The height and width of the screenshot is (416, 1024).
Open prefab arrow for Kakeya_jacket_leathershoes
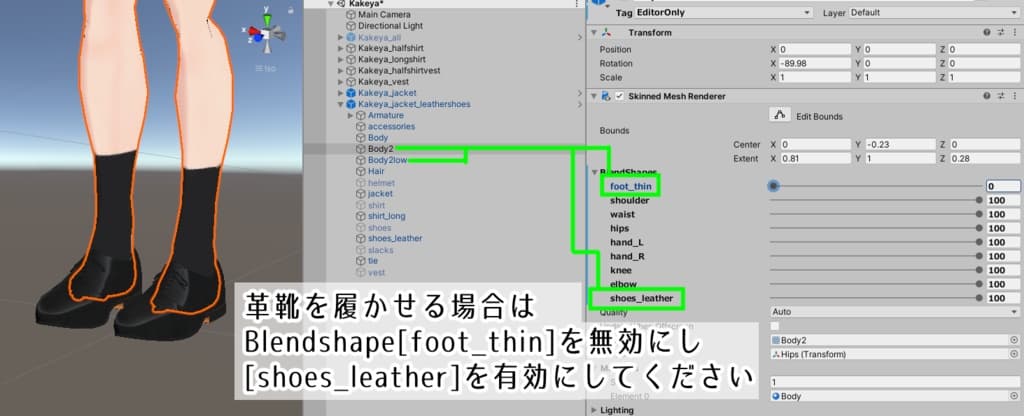(x=580, y=104)
